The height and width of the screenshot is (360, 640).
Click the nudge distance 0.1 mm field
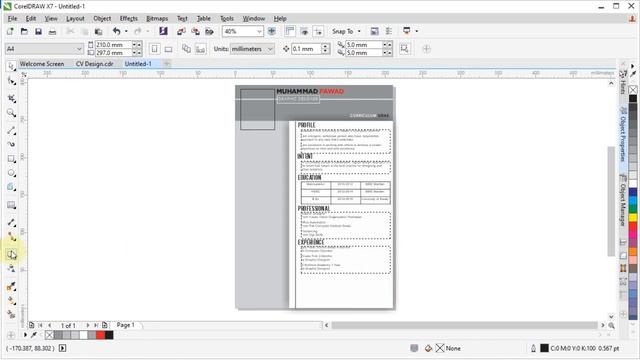[307, 49]
